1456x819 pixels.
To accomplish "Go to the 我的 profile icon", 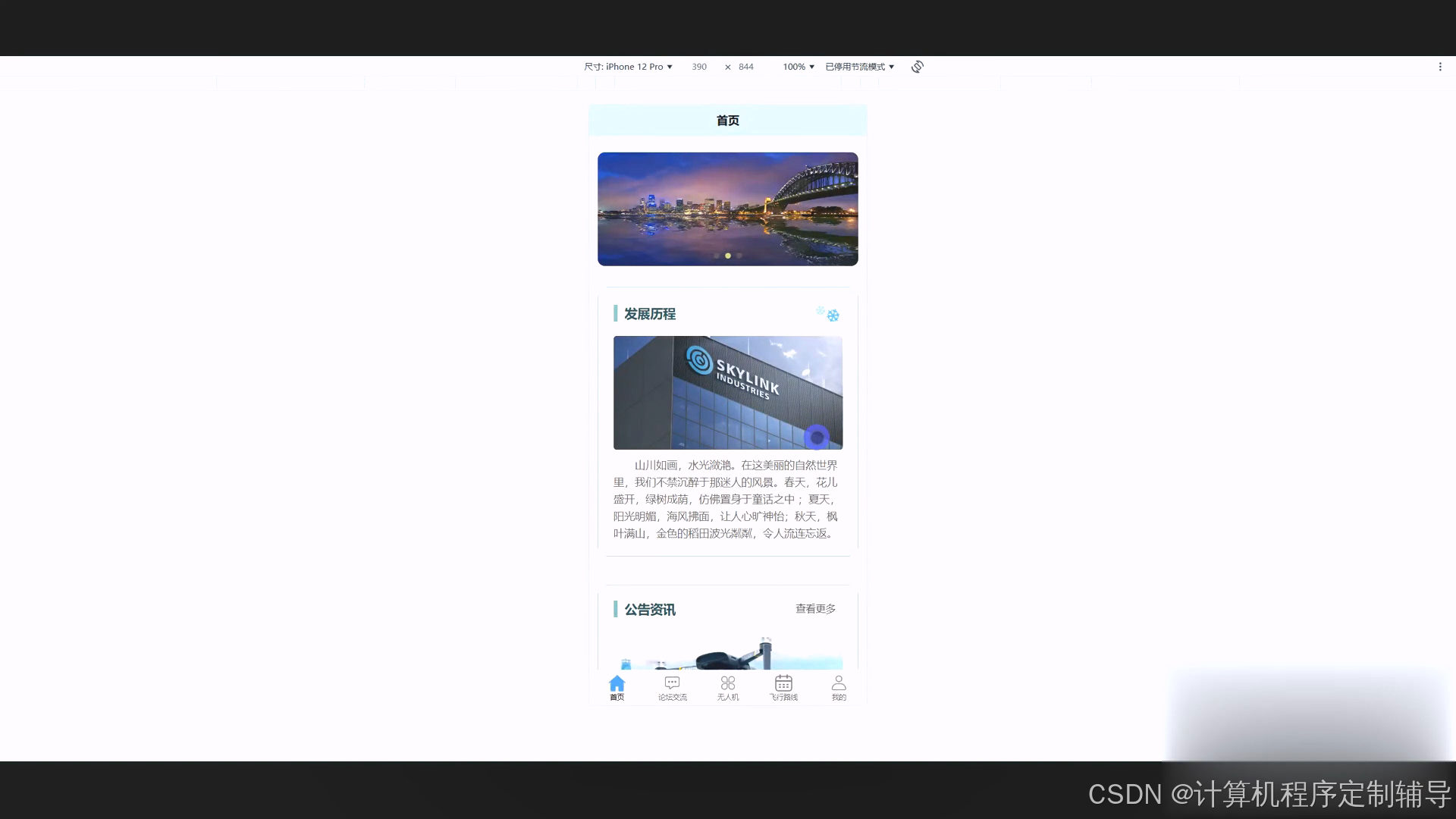I will (839, 684).
